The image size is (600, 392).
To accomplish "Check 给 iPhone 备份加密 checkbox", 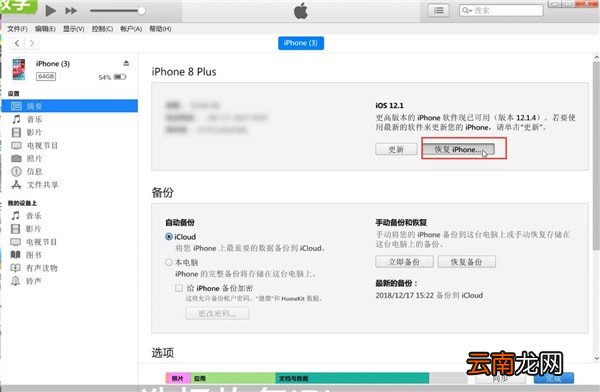I will tap(179, 288).
